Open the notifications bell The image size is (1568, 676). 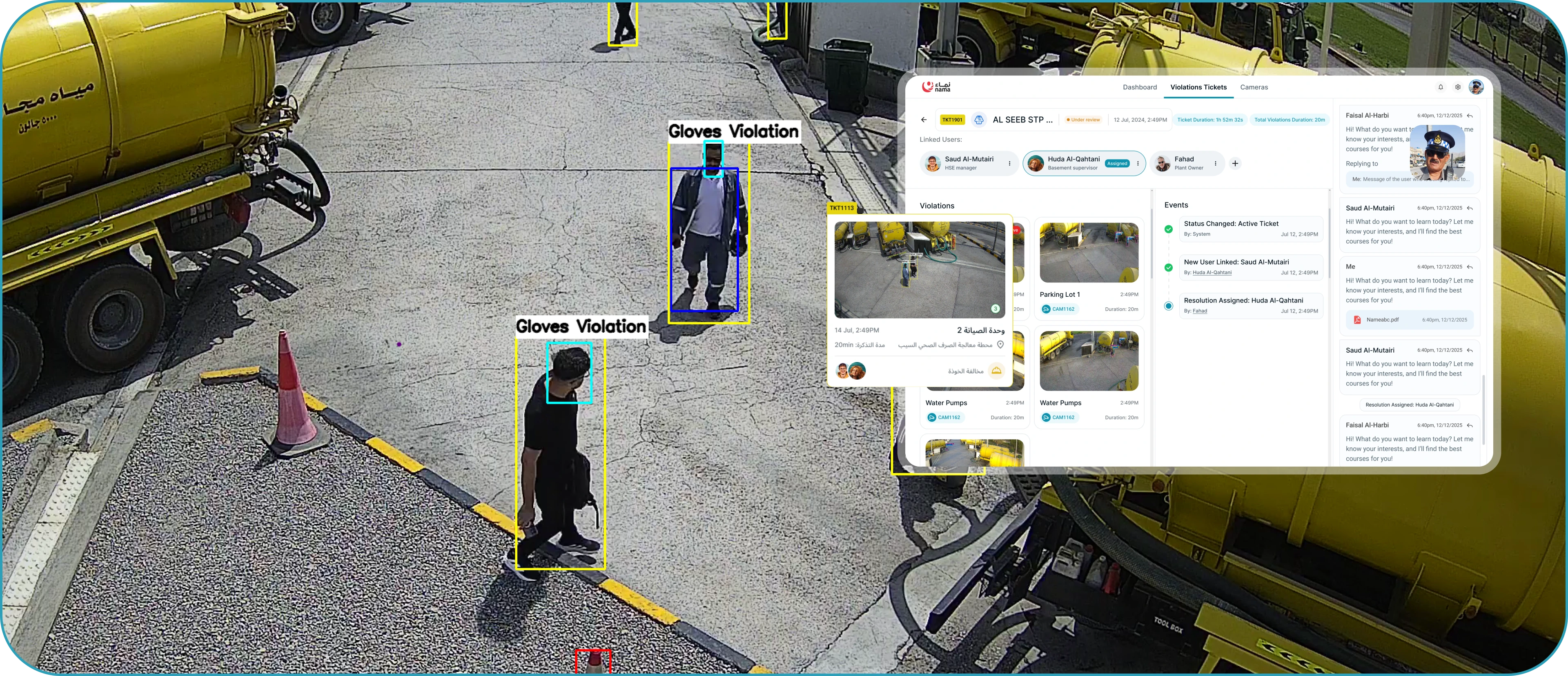(x=1441, y=87)
